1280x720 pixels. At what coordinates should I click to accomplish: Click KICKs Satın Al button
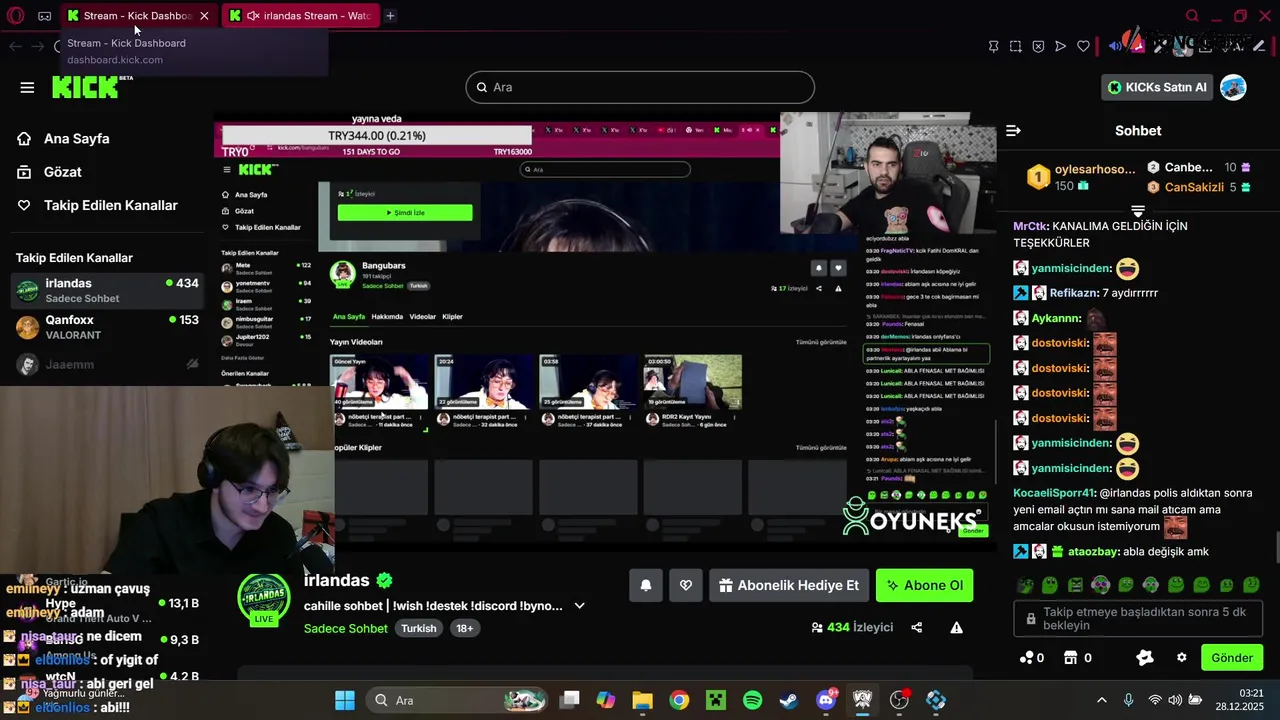click(x=1158, y=87)
